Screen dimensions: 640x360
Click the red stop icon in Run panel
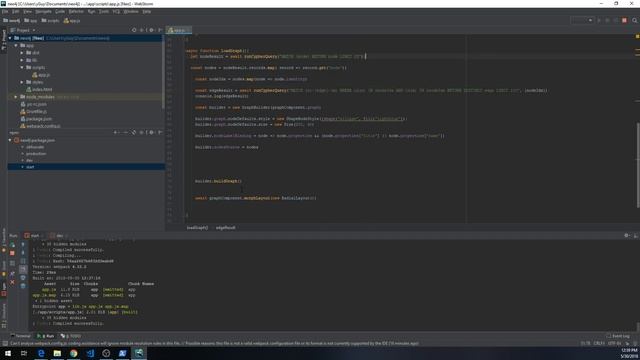(12, 253)
